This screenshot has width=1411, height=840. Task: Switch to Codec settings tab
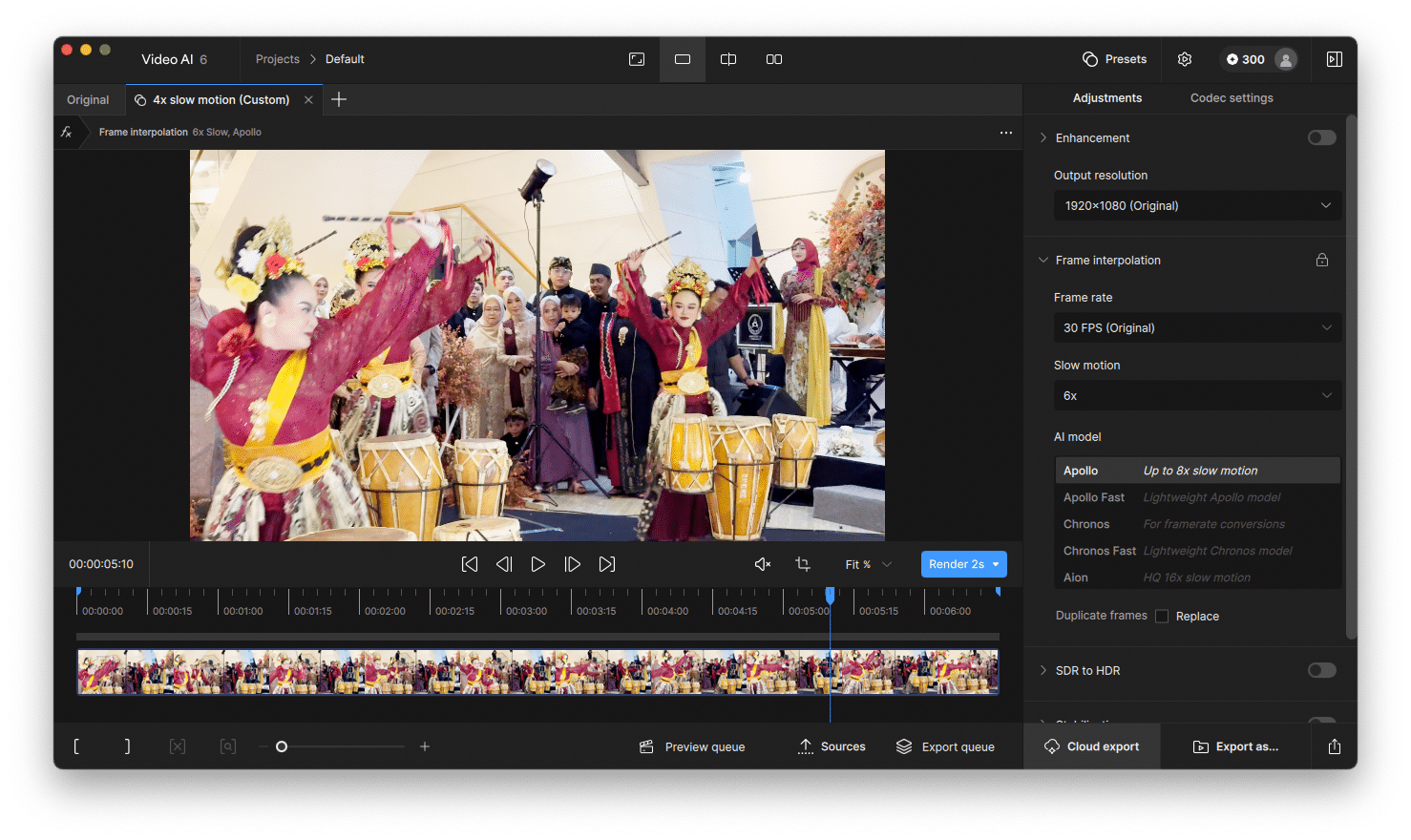point(1232,98)
